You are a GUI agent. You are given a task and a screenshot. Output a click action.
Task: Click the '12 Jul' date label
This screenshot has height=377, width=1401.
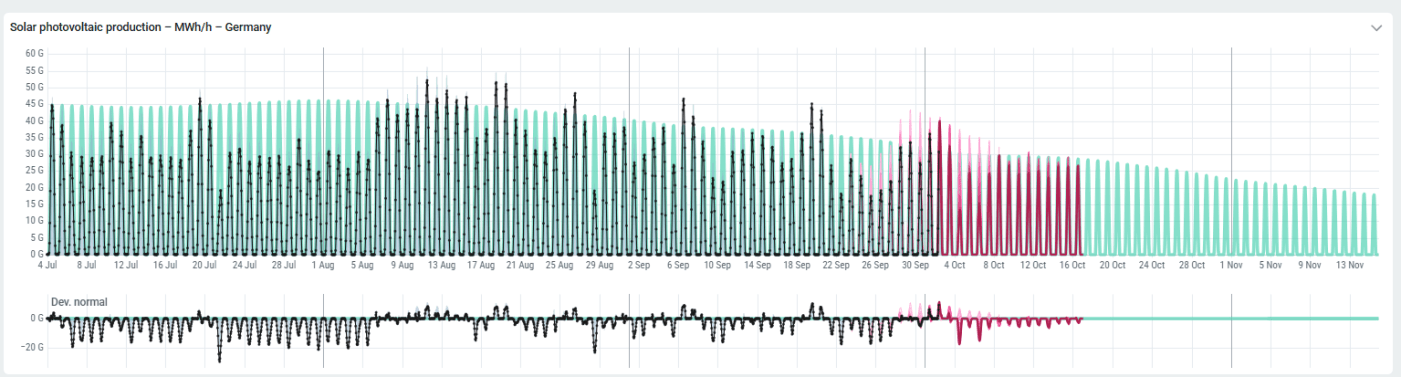(x=126, y=266)
